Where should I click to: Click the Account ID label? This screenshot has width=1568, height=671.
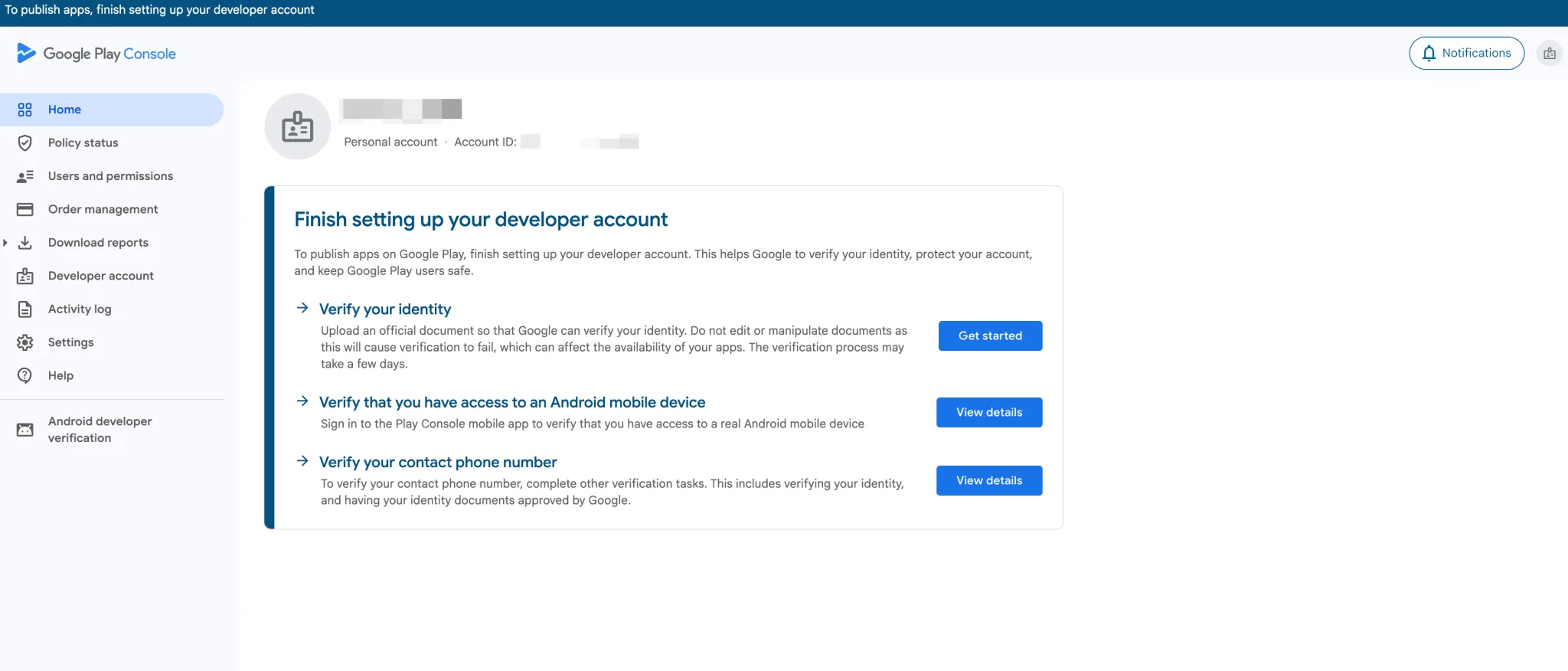coord(485,142)
